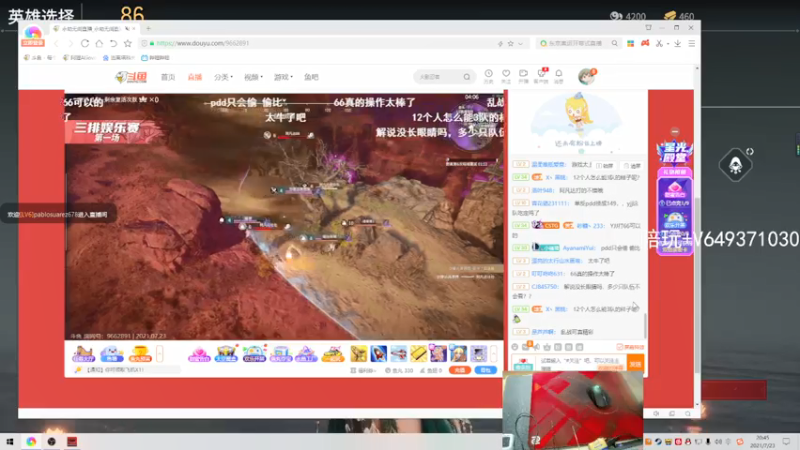Click the Douyu site search magnifier

point(467,77)
